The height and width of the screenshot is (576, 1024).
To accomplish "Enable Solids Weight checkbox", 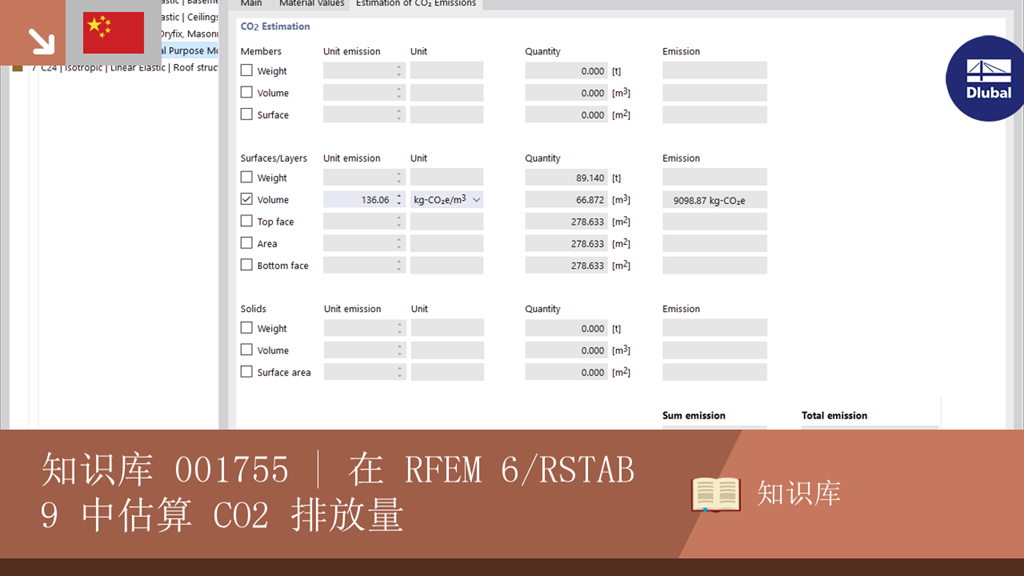I will [x=246, y=328].
